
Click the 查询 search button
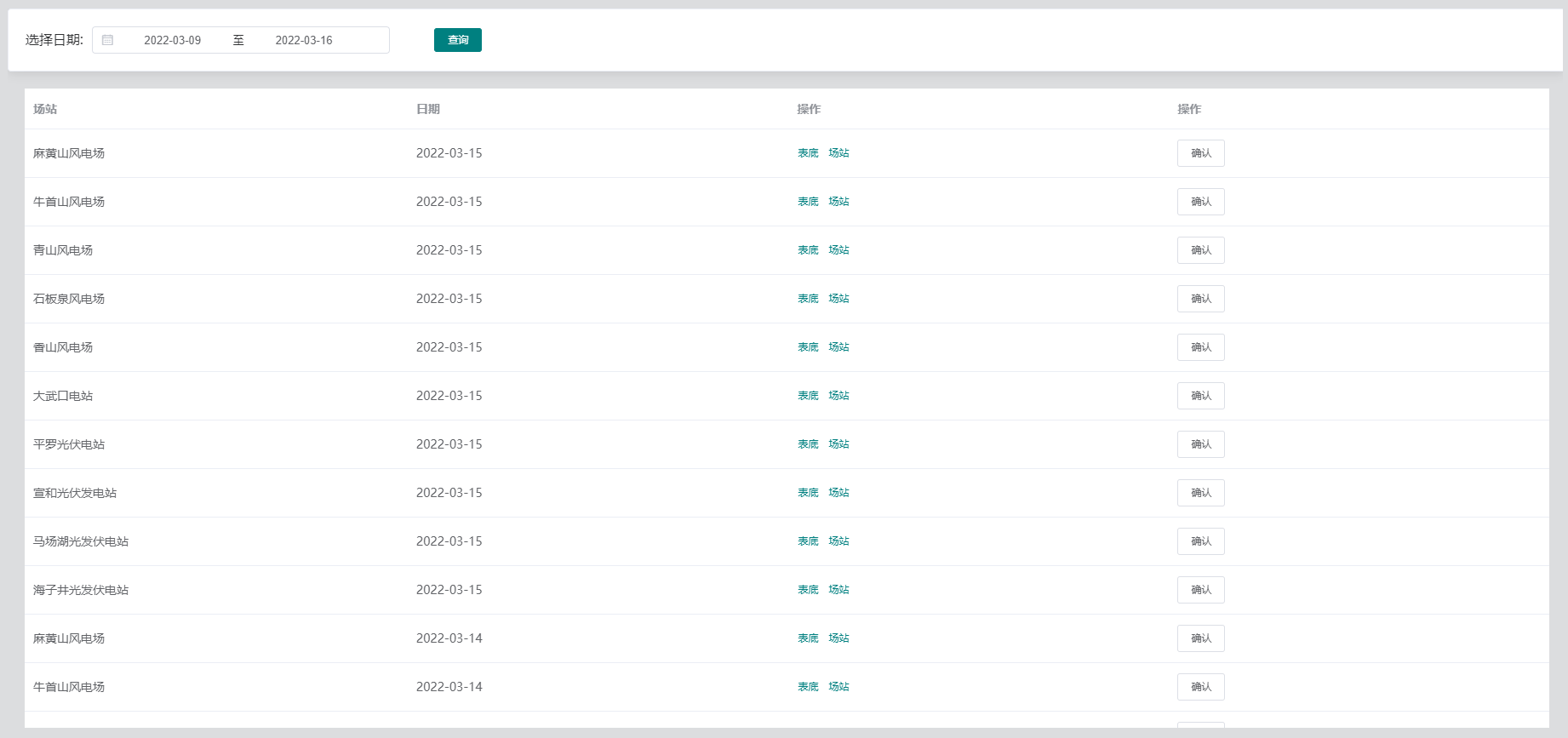pos(457,40)
